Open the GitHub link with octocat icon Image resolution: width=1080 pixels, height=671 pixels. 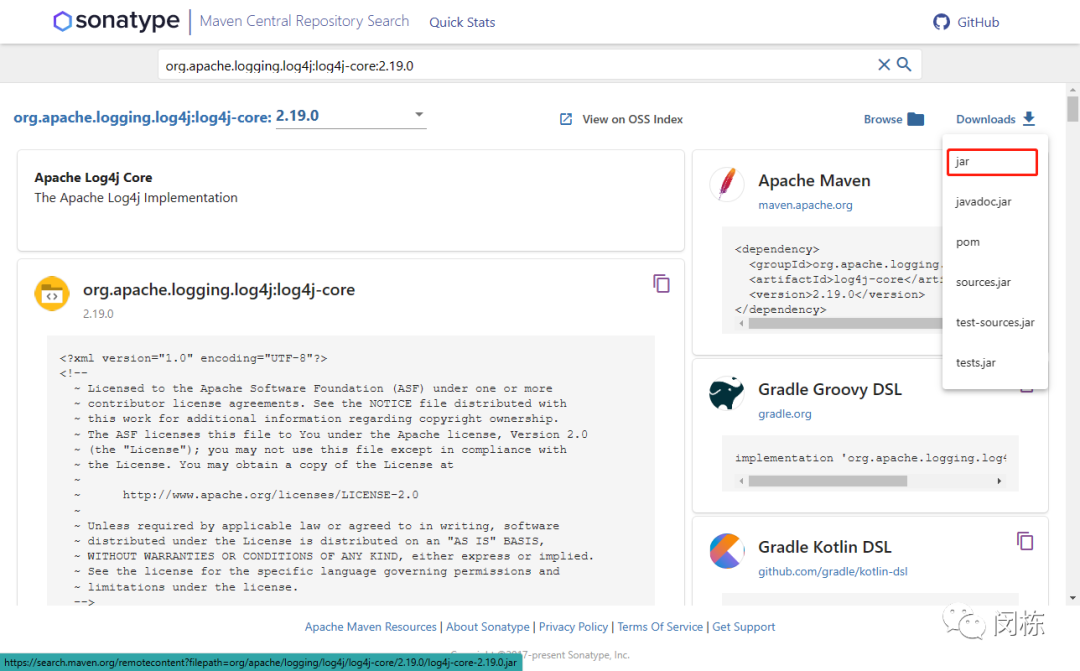point(966,22)
